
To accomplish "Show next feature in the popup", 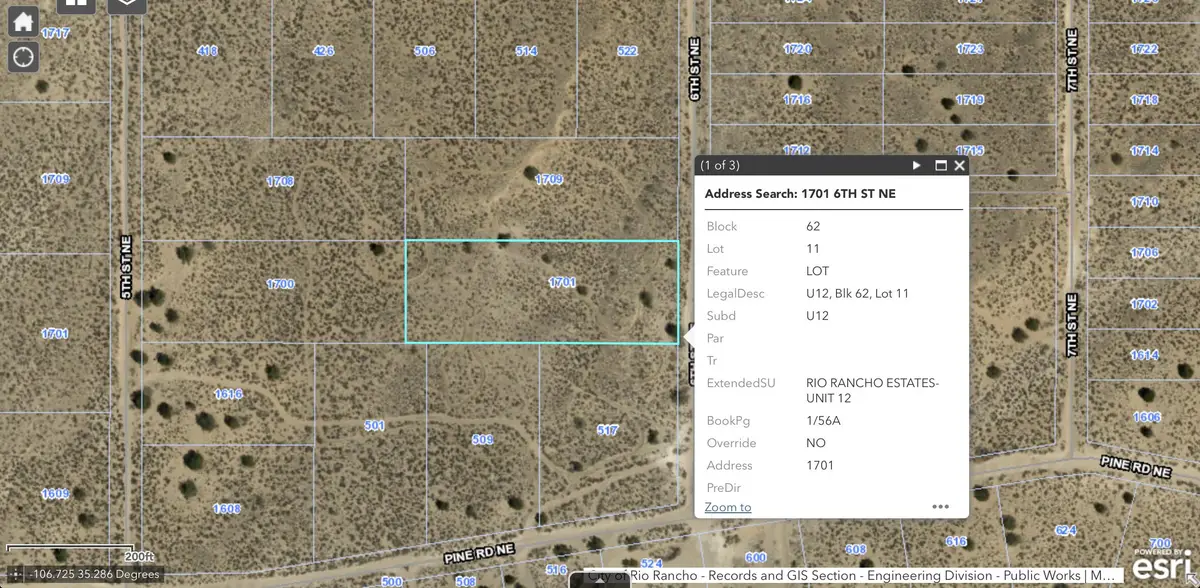I will pos(917,165).
